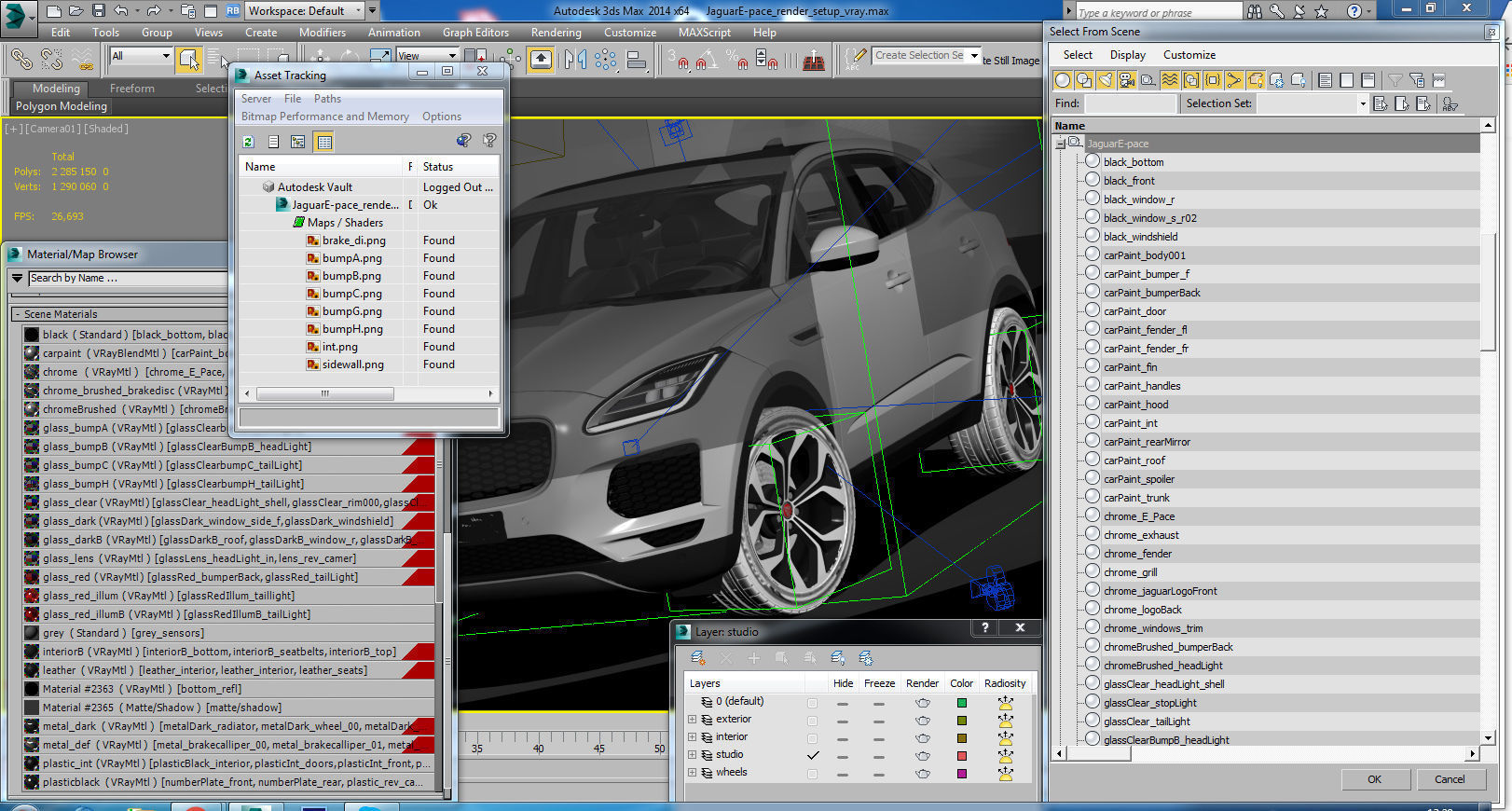The image size is (1512, 811).
Task: Change the magenta color swatch of wheels layer
Action: click(x=961, y=774)
